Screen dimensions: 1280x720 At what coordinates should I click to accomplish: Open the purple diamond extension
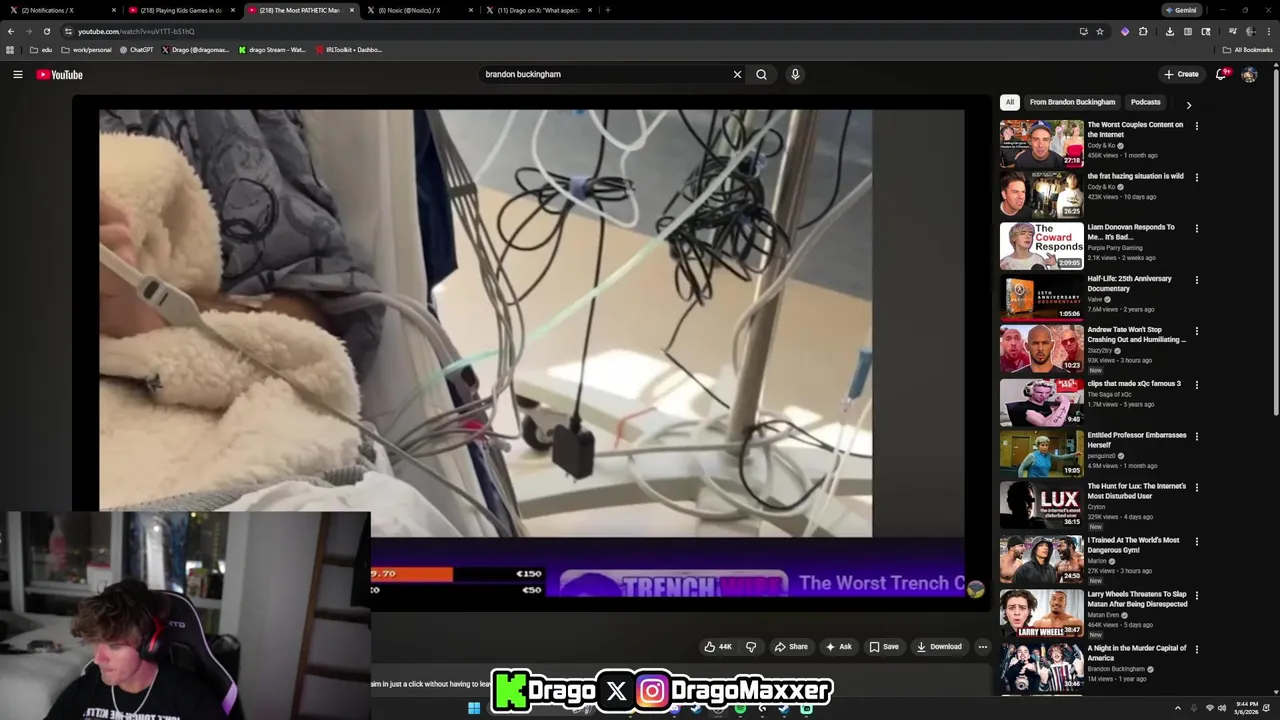[1125, 31]
